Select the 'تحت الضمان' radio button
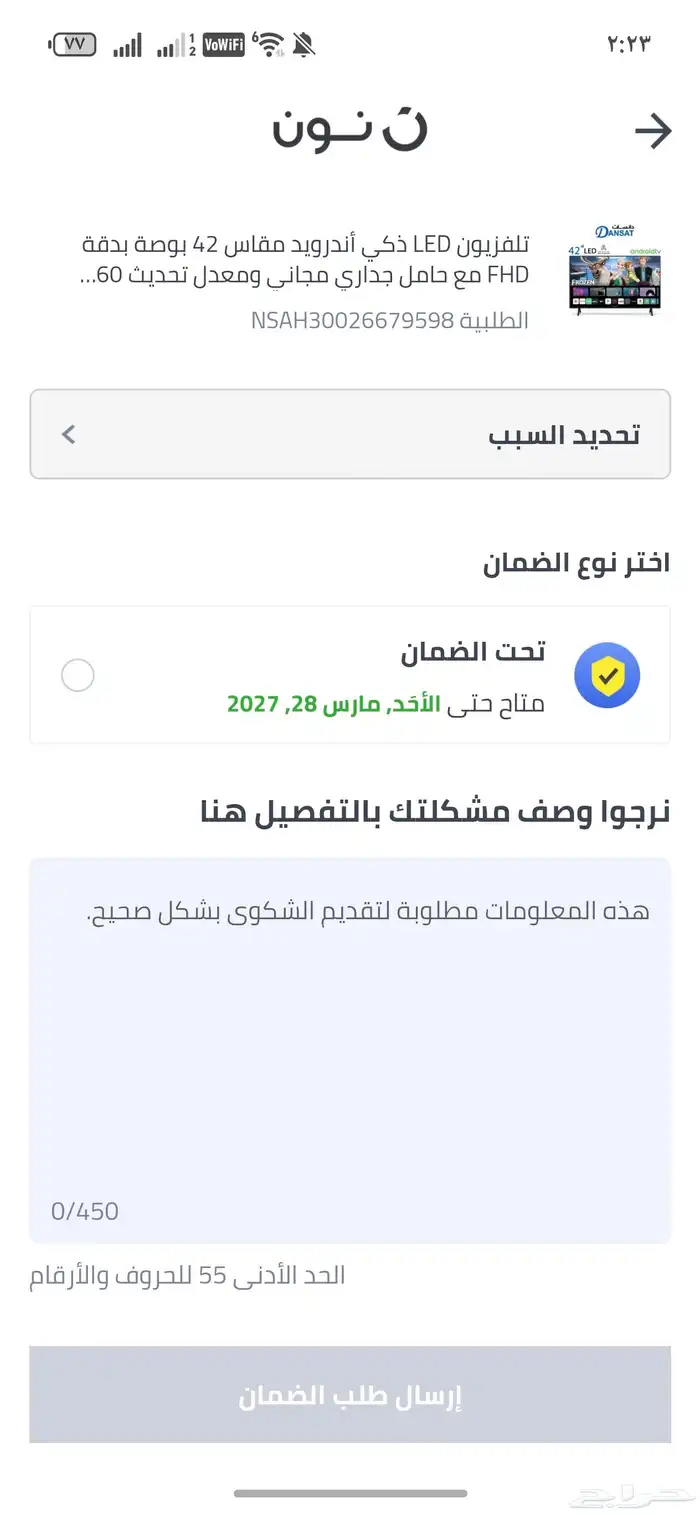The image size is (700, 1515). pos(78,676)
